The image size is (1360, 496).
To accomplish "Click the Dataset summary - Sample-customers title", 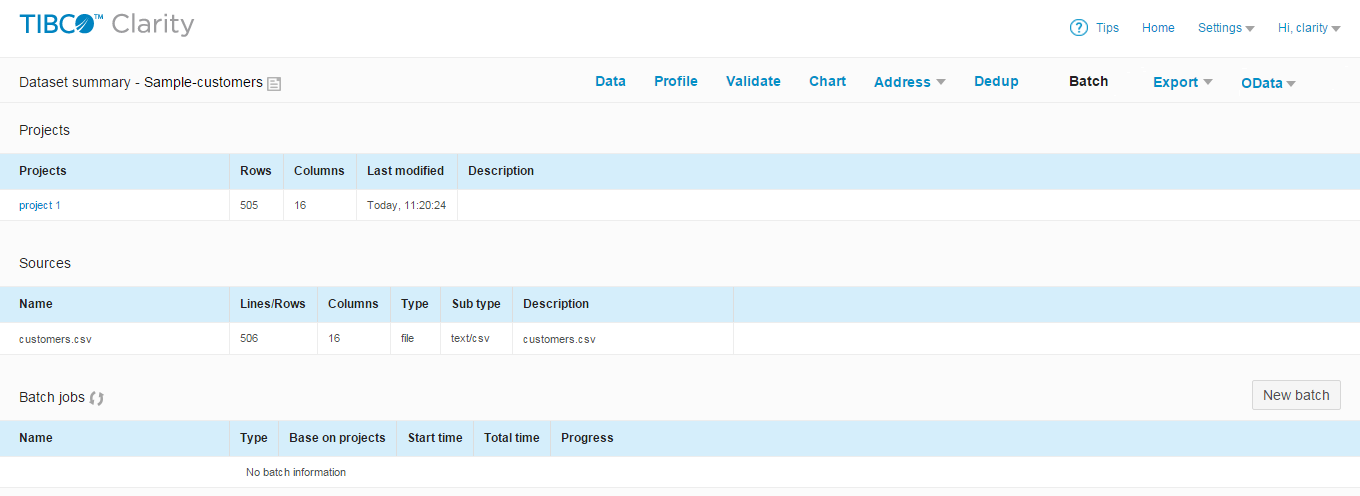I will pyautogui.click(x=141, y=82).
